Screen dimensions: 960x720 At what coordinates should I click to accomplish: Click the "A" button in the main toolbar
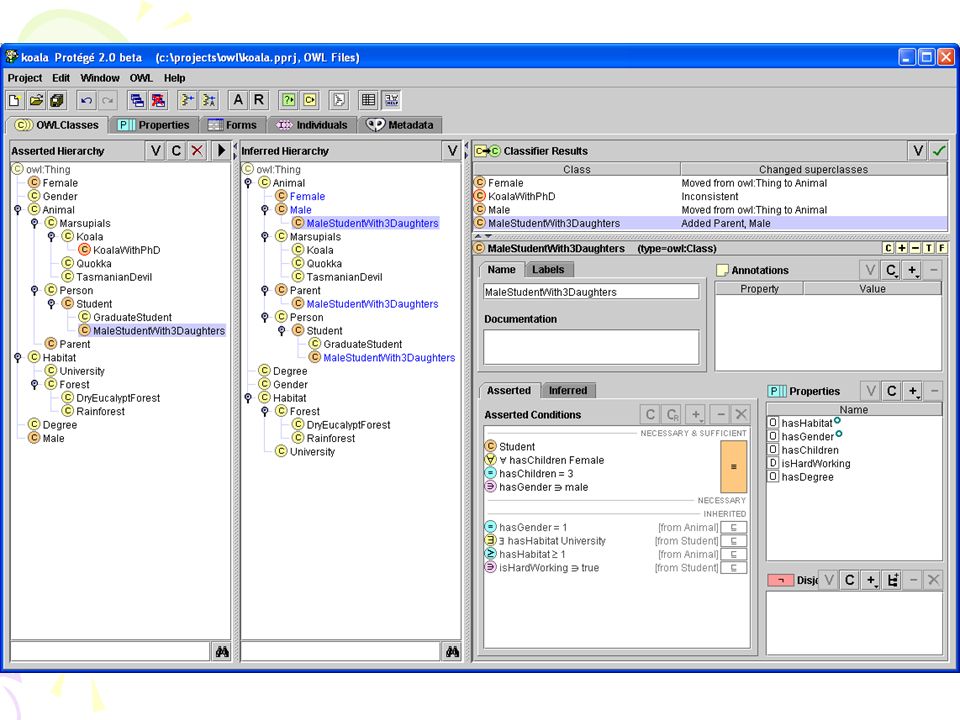pos(238,100)
